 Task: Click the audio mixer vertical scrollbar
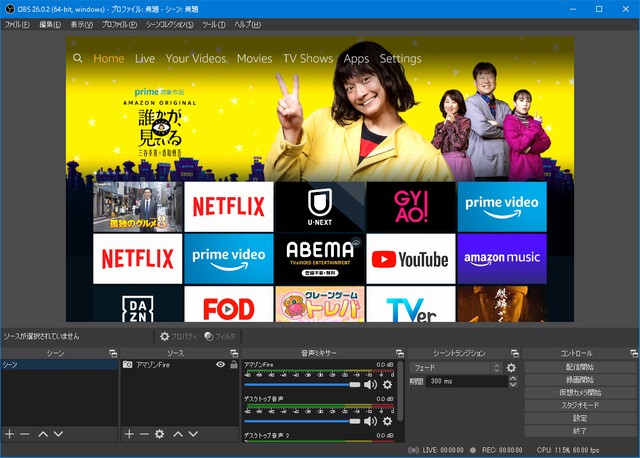coord(400,391)
